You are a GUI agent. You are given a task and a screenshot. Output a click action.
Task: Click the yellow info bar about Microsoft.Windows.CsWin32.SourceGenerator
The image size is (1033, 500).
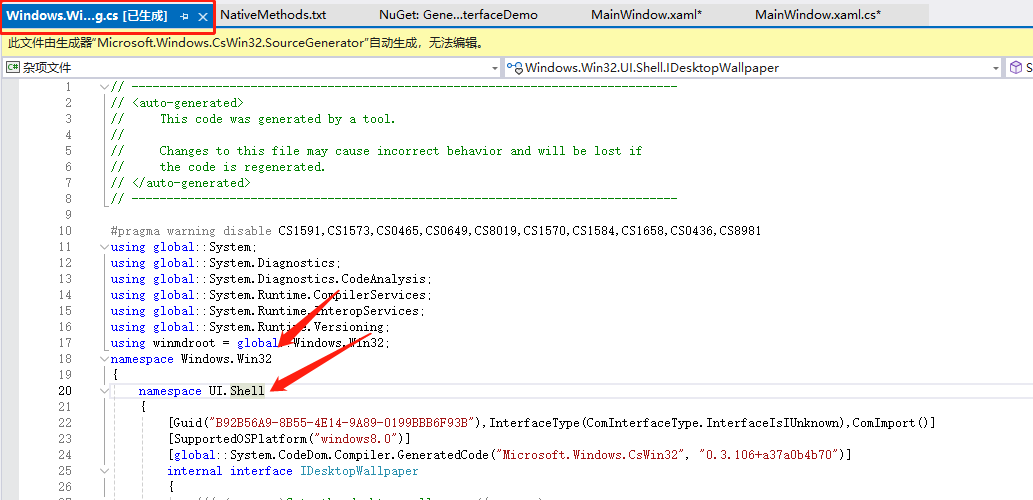(x=516, y=43)
